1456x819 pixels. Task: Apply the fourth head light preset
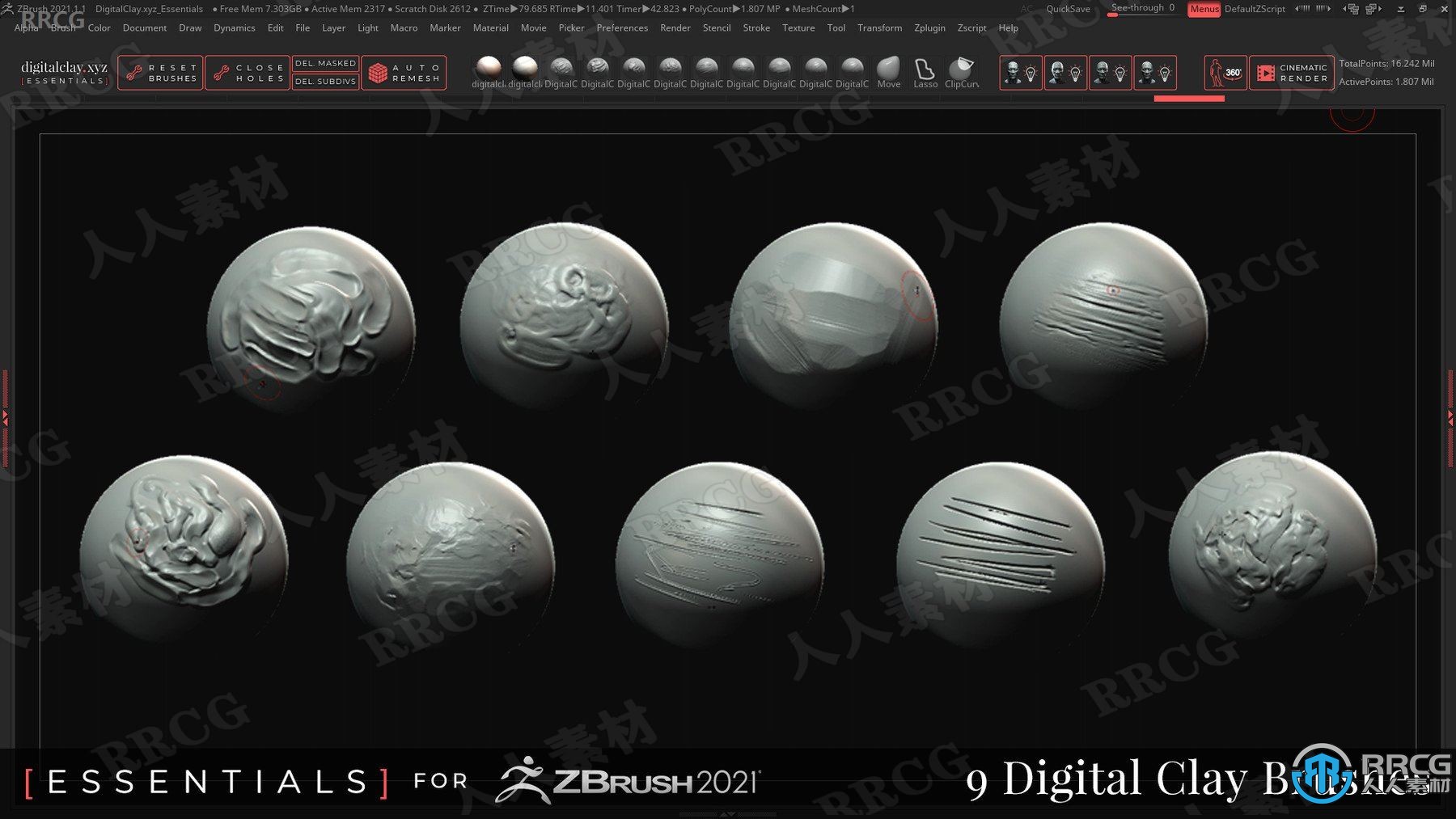(x=1155, y=73)
